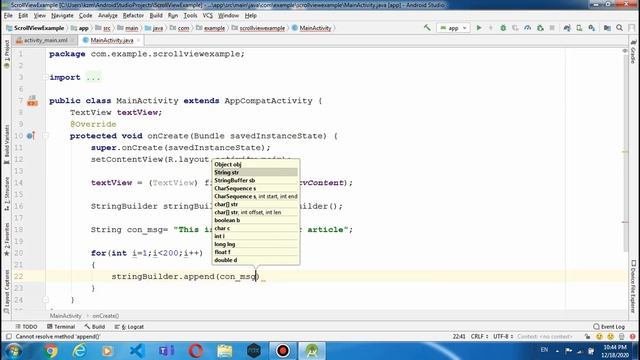Open the Favorites sidebar panel
Viewport: 640px width, 360px height.
click(6, 240)
